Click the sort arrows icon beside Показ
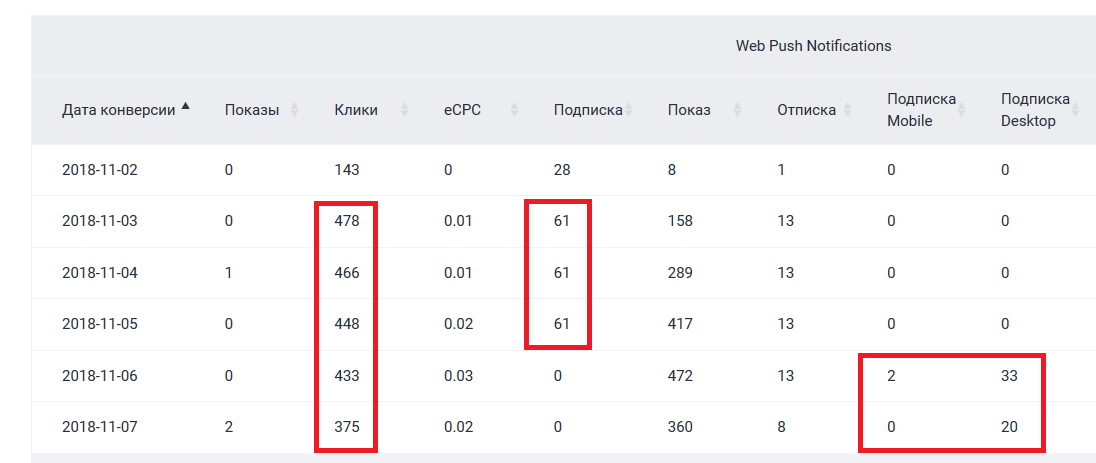The width and height of the screenshot is (1096, 463). coord(737,110)
